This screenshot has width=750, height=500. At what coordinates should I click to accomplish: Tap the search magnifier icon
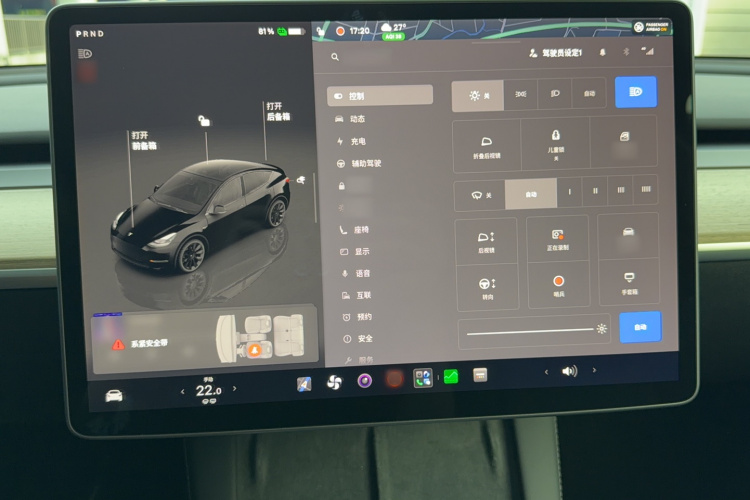click(x=335, y=57)
